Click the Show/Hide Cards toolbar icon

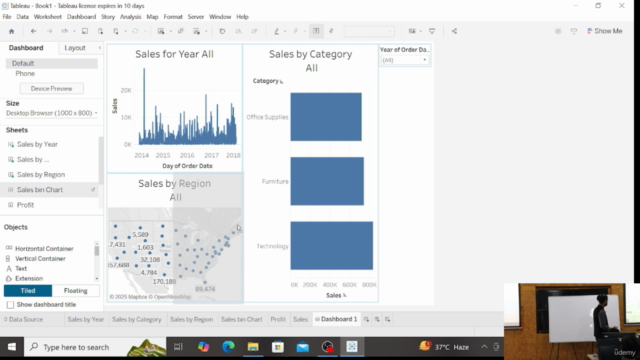(x=412, y=31)
